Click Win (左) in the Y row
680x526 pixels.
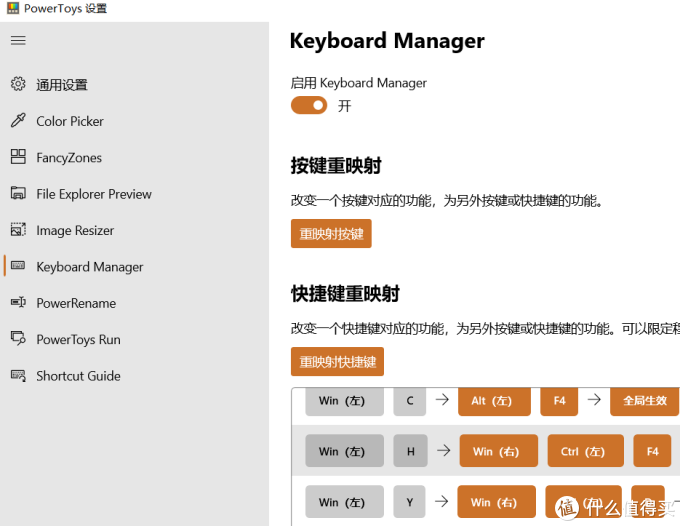tap(344, 502)
